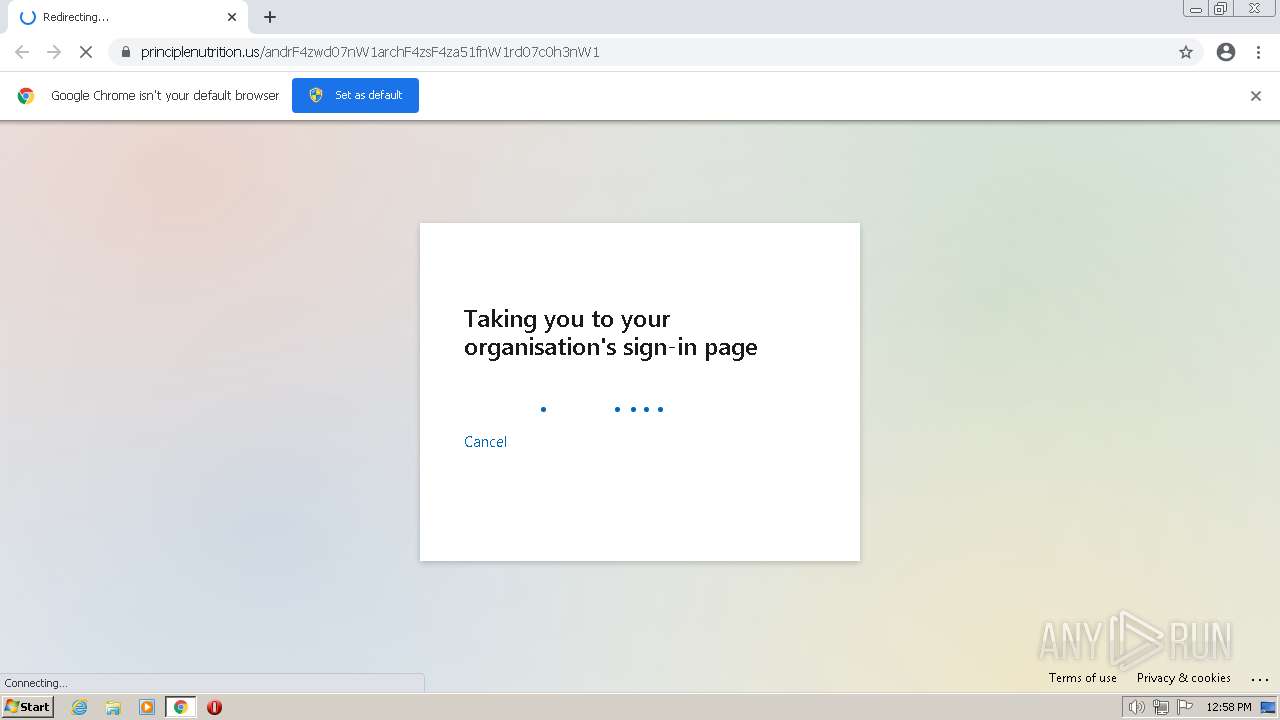The width and height of the screenshot is (1280, 720).
Task: Click the Connecting status text
Action: click(x=36, y=683)
